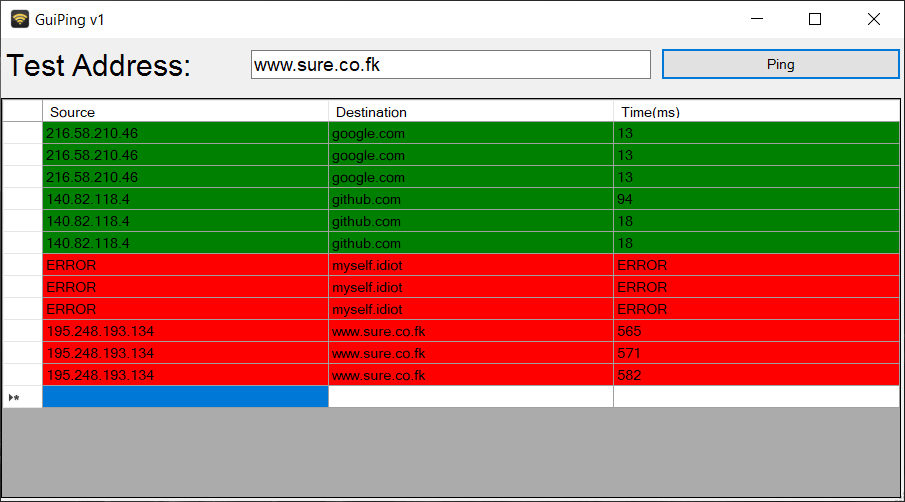Maximize the GuiPing window
The height and width of the screenshot is (502, 905).
pos(815,19)
